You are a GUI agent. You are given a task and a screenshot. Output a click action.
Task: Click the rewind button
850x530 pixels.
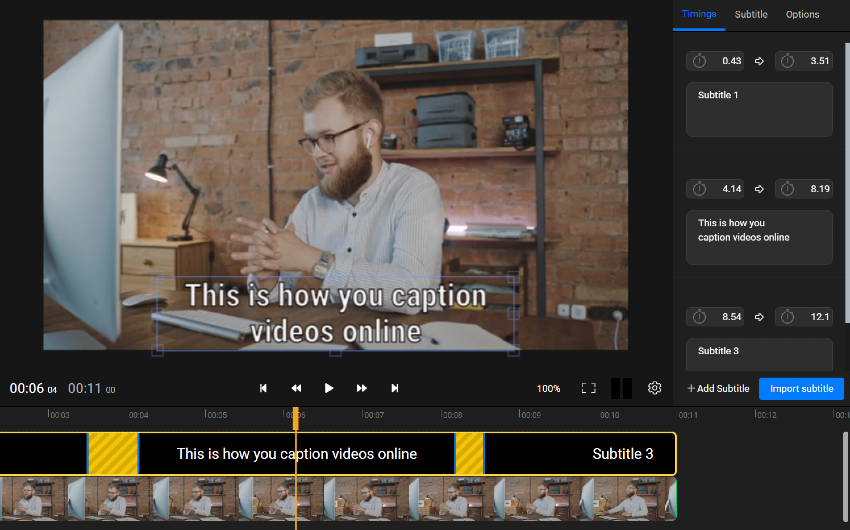296,388
